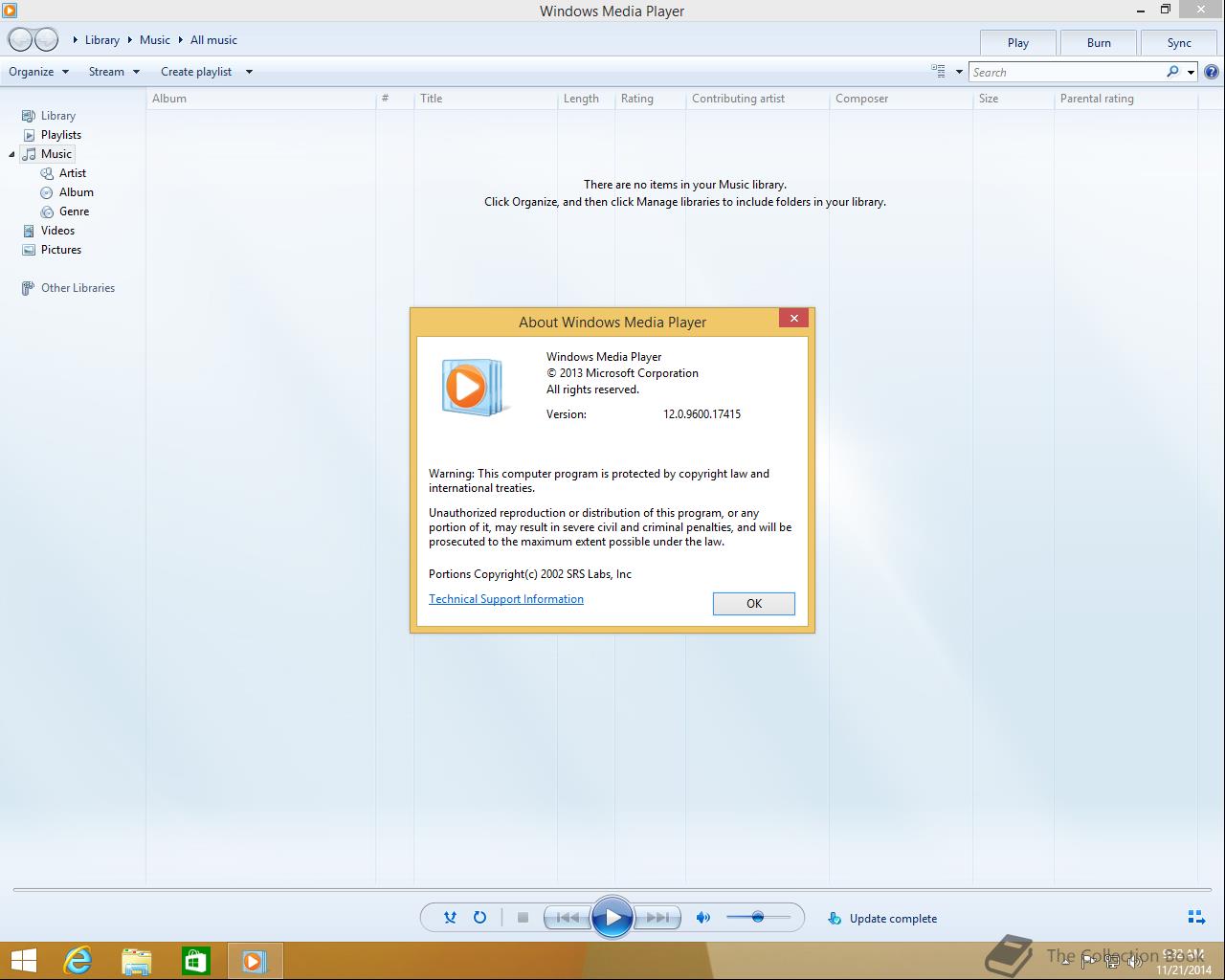Expand the Create playlist dropdown arrow
The width and height of the screenshot is (1225, 980).
(249, 72)
